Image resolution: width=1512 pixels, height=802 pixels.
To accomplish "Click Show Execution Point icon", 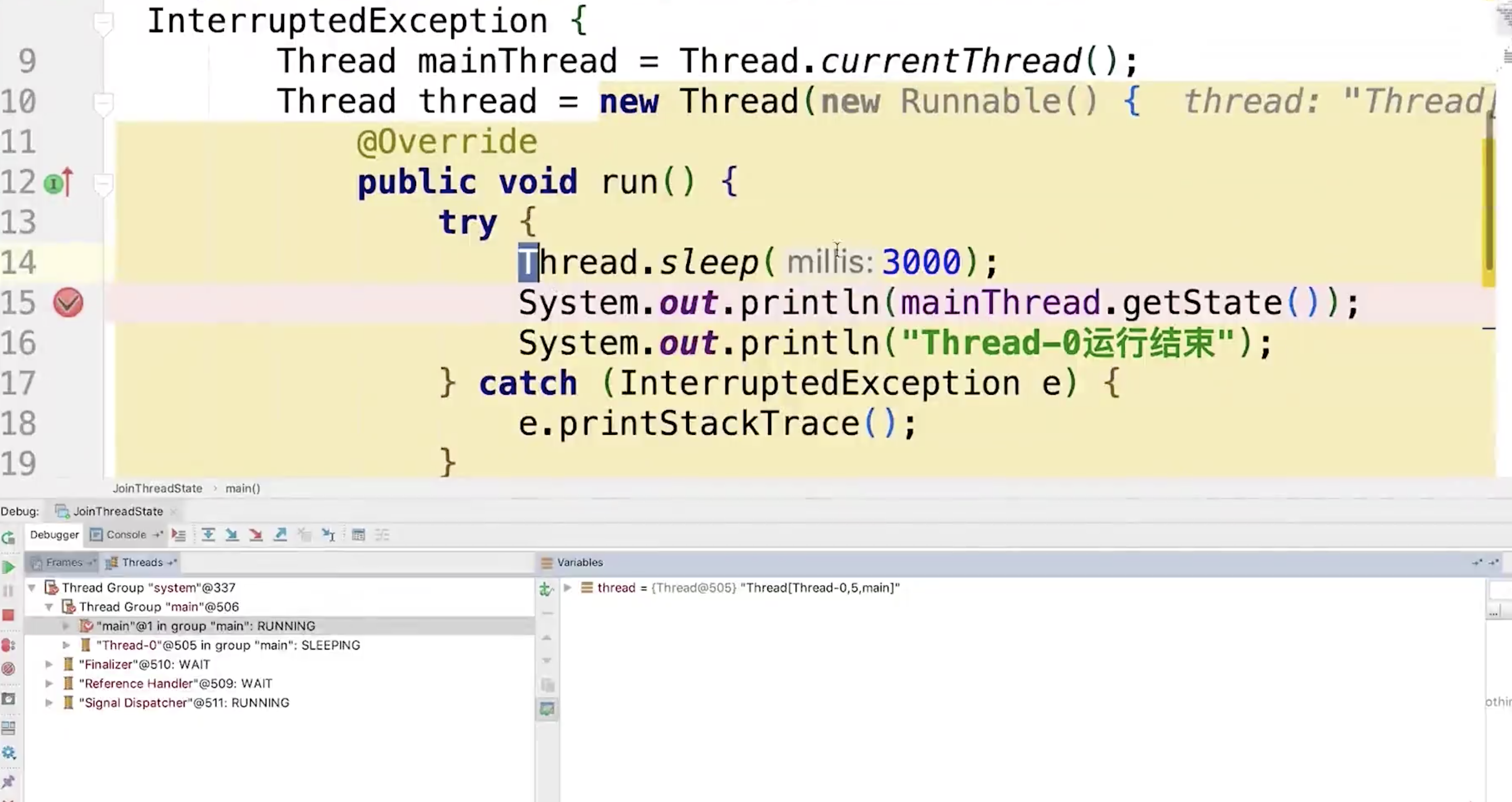I will pyautogui.click(x=178, y=535).
